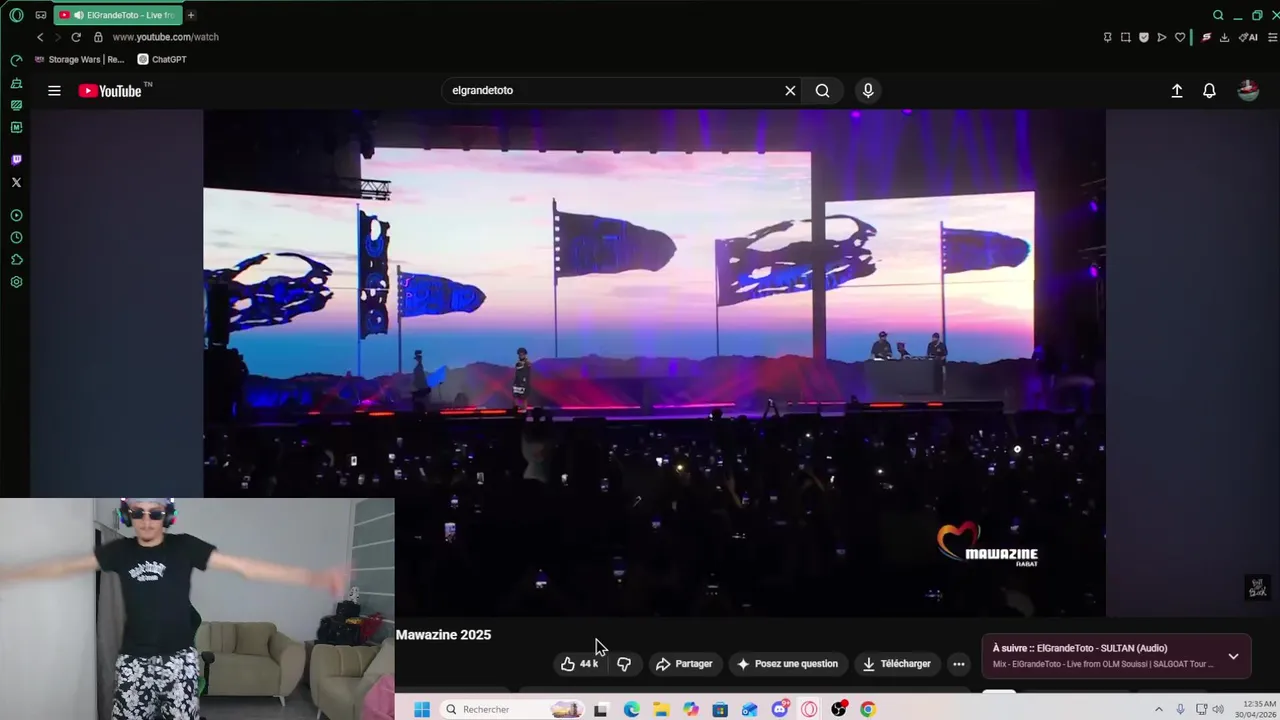Dislike the video with thumbs-down
This screenshot has height=720, width=1280.
point(624,664)
